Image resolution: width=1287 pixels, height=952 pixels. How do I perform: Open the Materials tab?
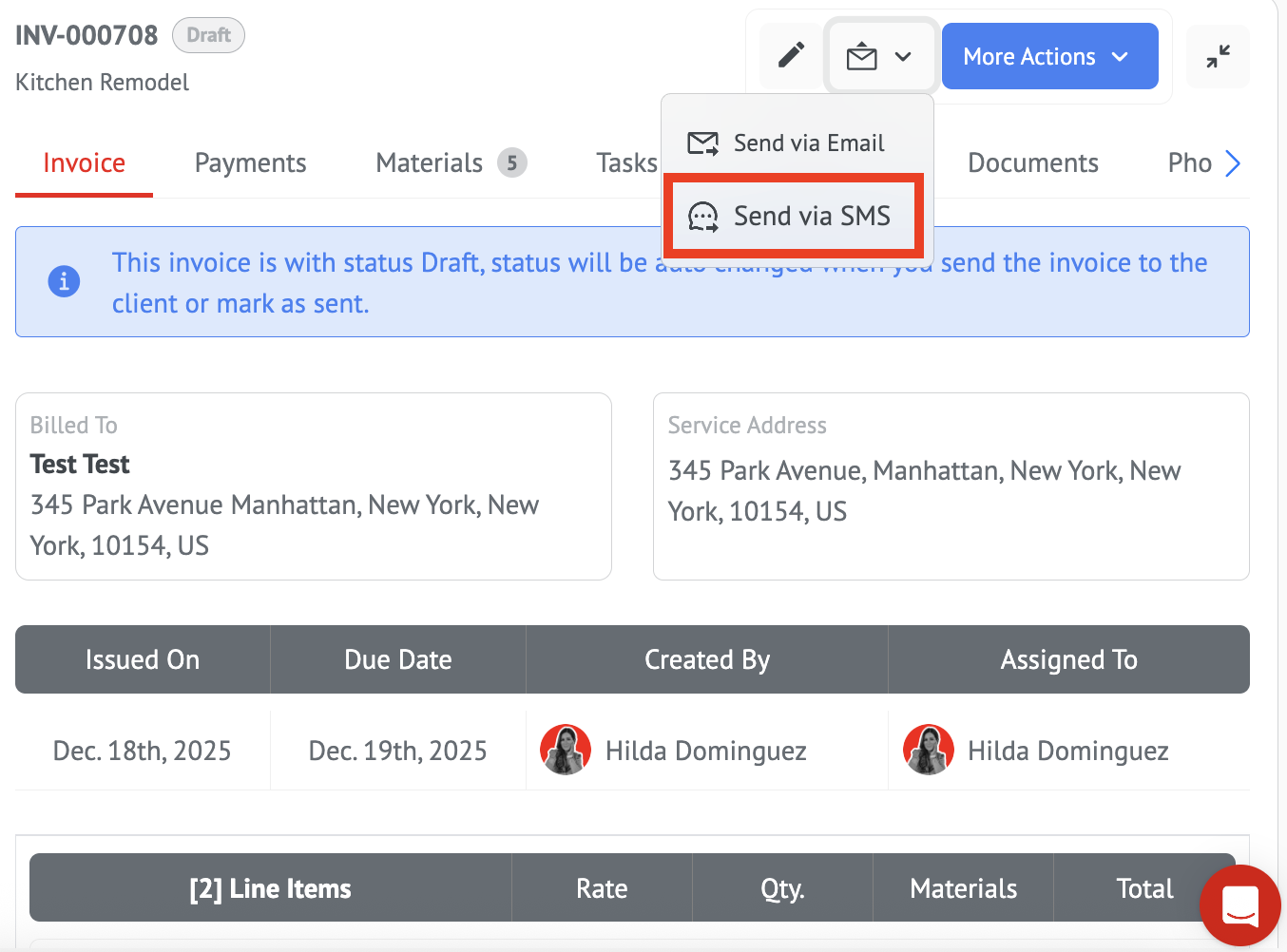(x=431, y=163)
